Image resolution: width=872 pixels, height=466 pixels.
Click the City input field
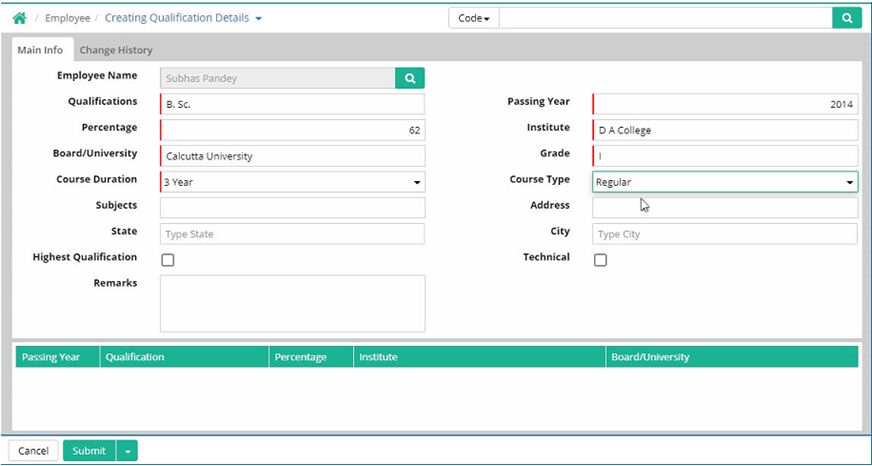725,234
